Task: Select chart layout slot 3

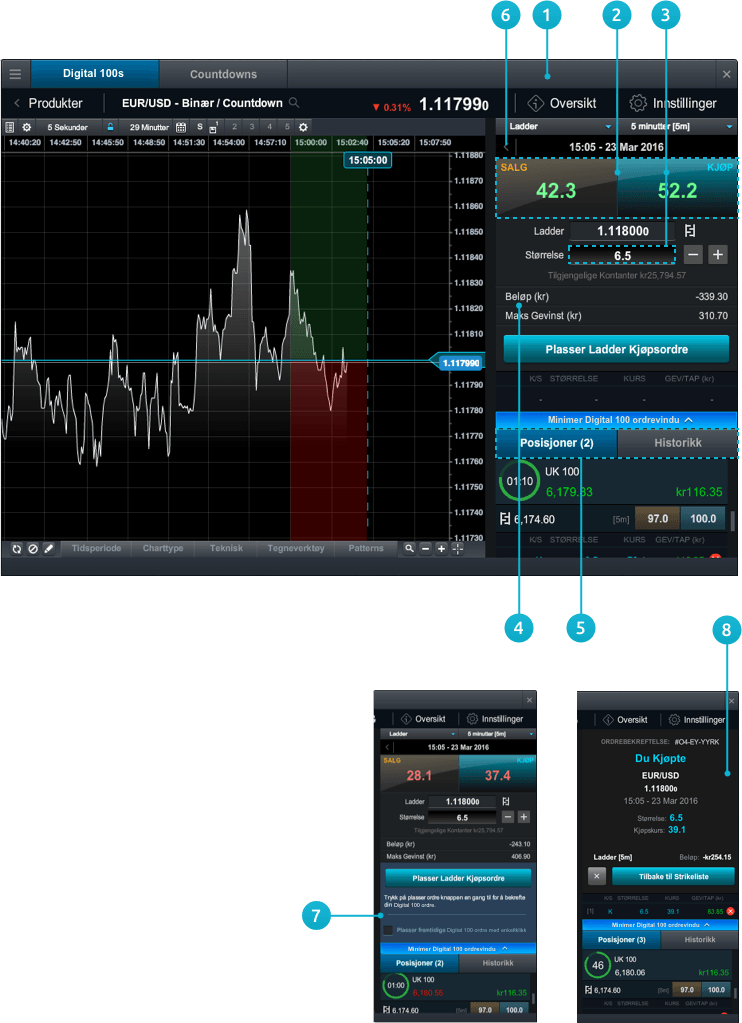Action: click(252, 127)
